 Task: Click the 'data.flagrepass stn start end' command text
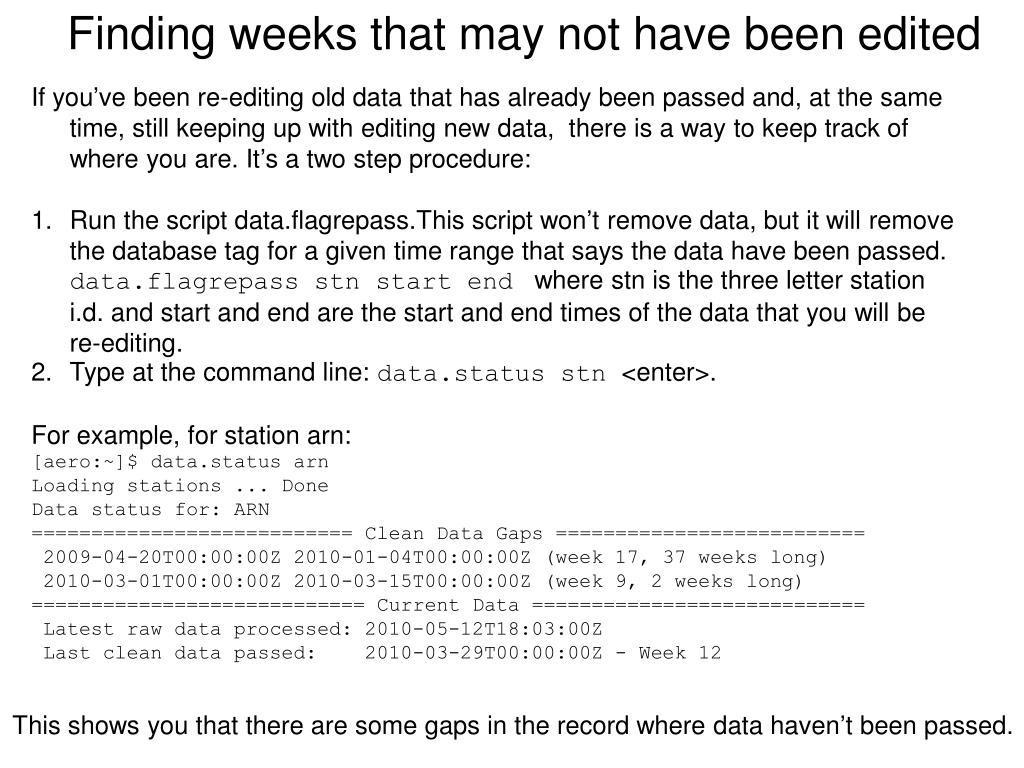coord(291,282)
